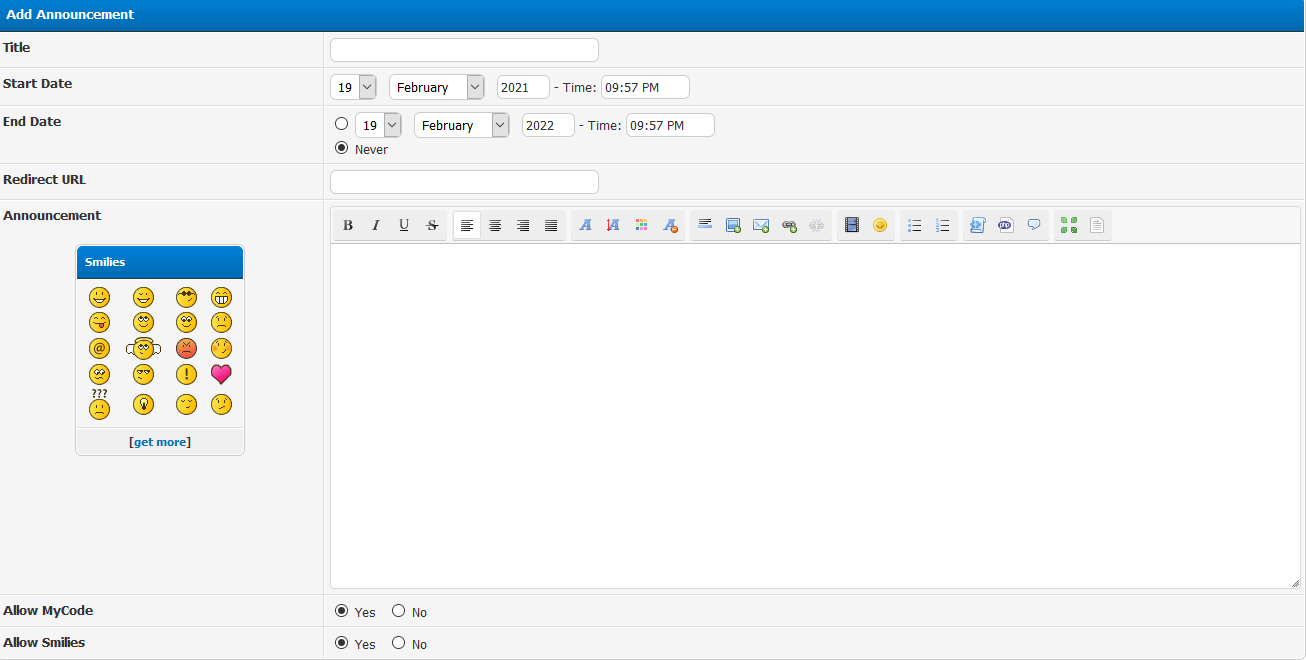The width and height of the screenshot is (1306, 660).
Task: Center align the announcement text
Action: 495,226
